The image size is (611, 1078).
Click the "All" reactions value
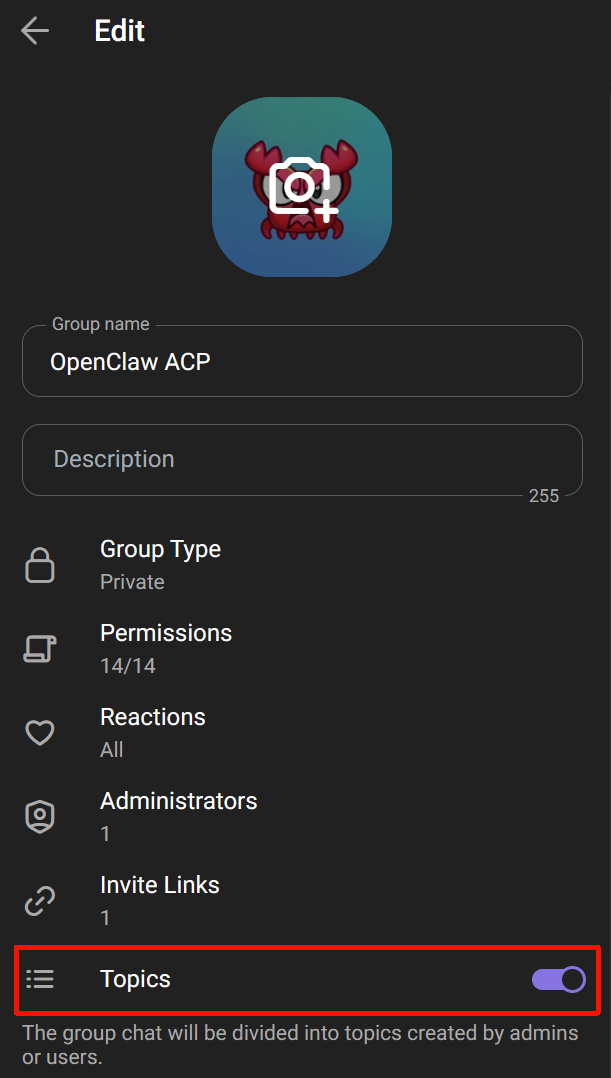[x=112, y=750]
